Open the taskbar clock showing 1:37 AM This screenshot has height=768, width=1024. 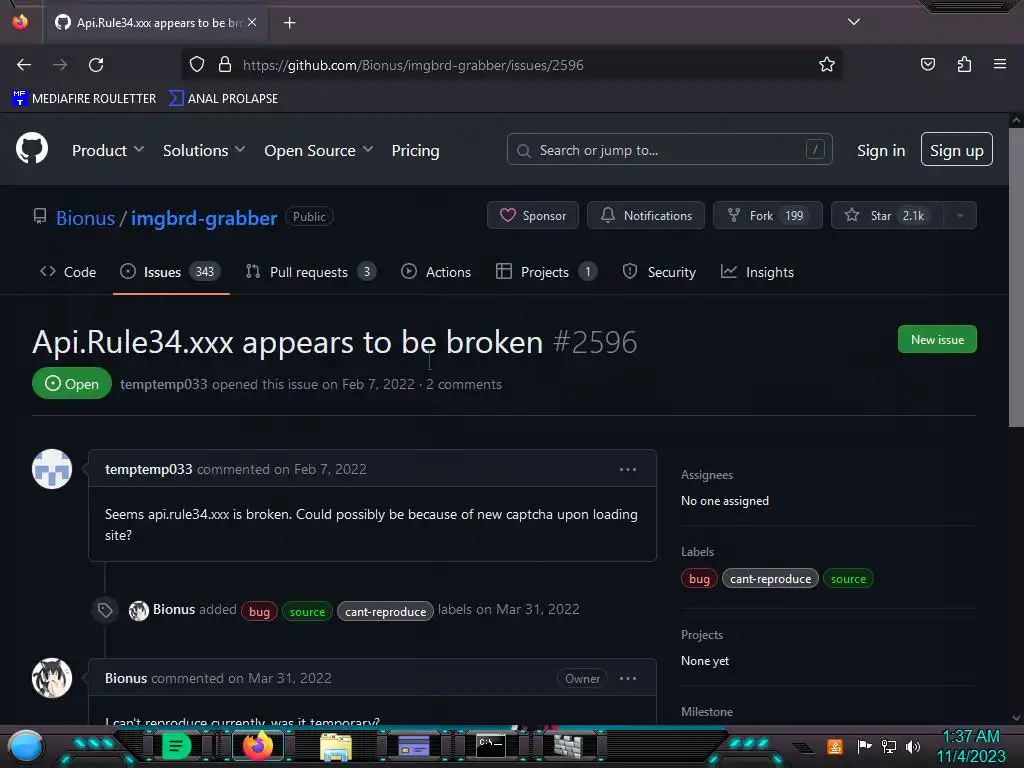(971, 746)
